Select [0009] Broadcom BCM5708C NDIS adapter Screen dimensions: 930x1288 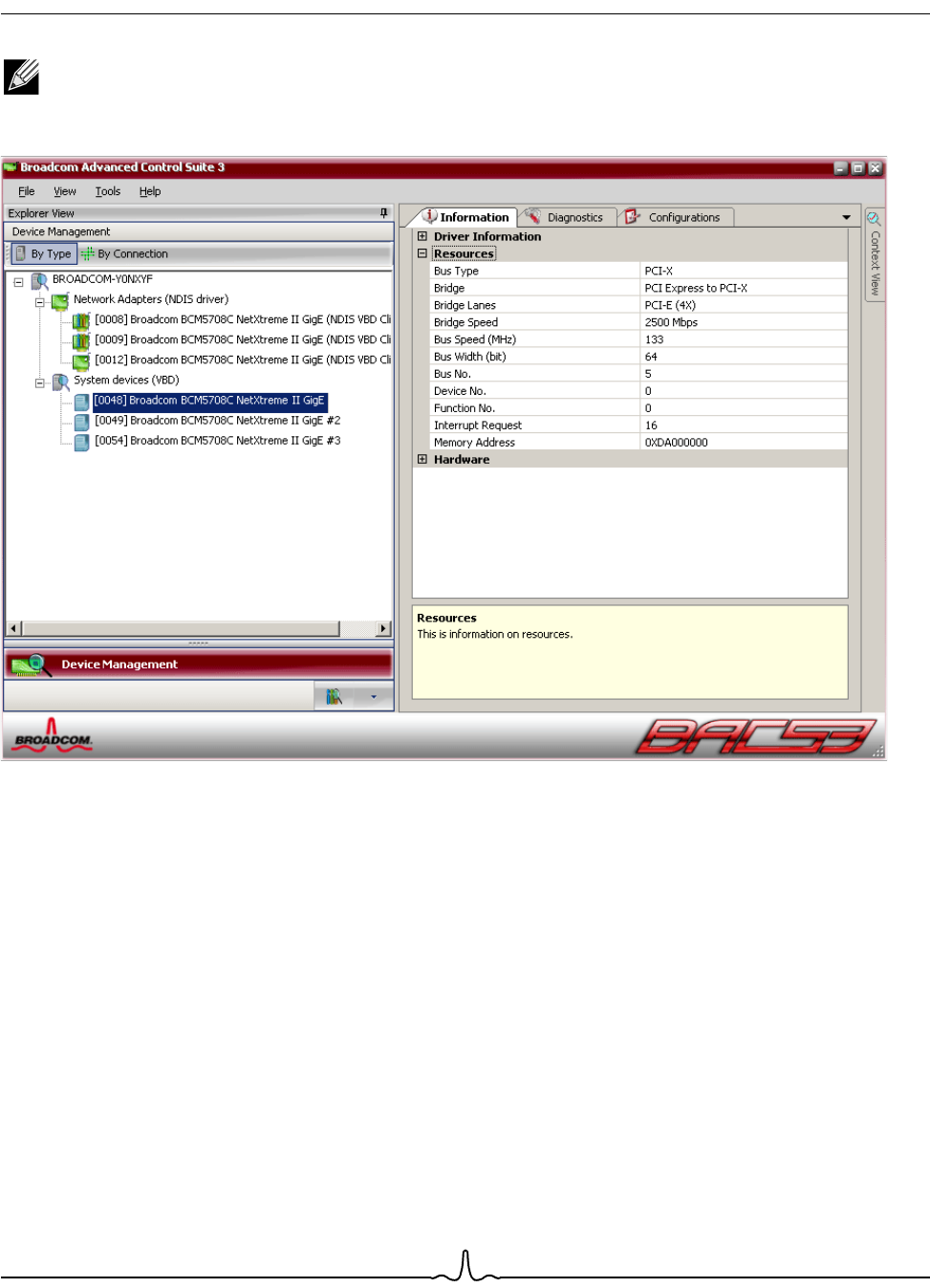[243, 339]
